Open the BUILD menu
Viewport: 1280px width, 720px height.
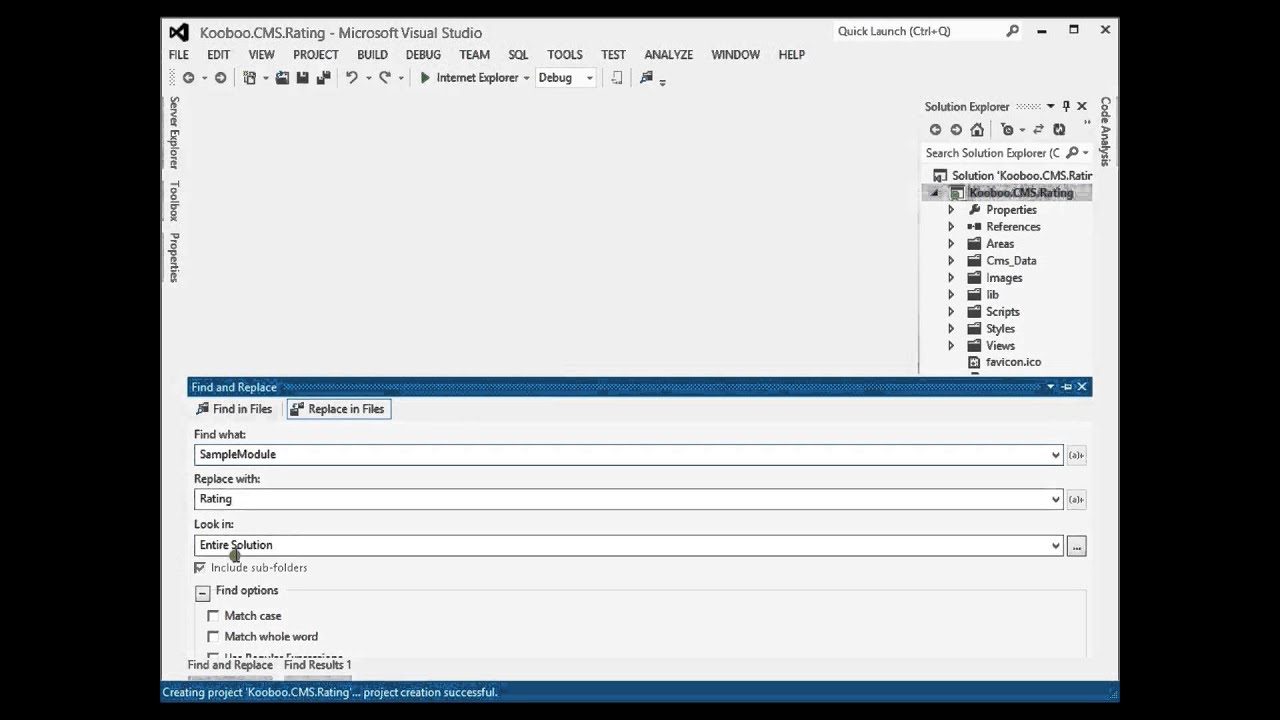coord(372,55)
